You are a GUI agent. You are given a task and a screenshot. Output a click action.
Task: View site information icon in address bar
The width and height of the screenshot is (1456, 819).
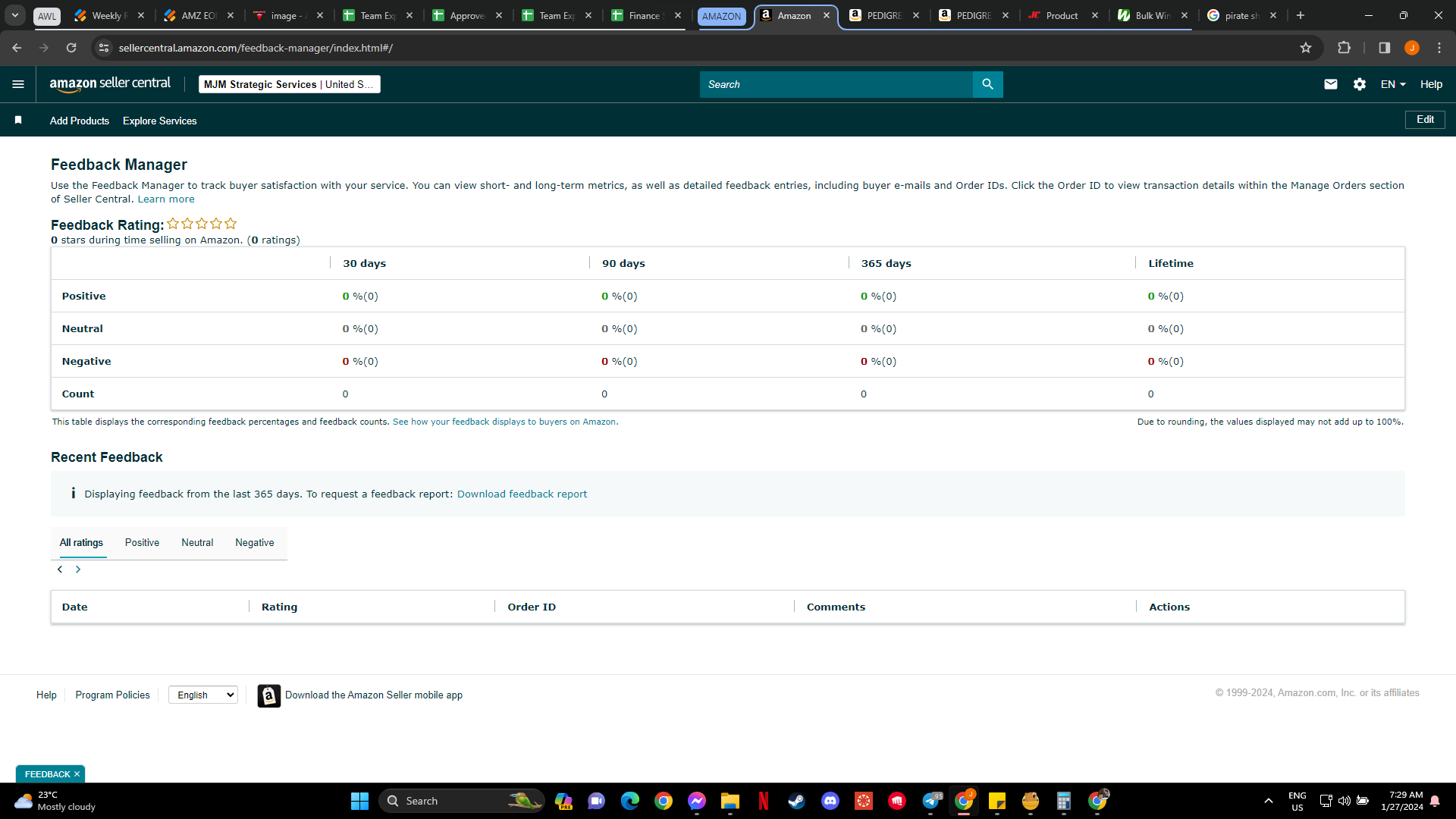click(104, 48)
